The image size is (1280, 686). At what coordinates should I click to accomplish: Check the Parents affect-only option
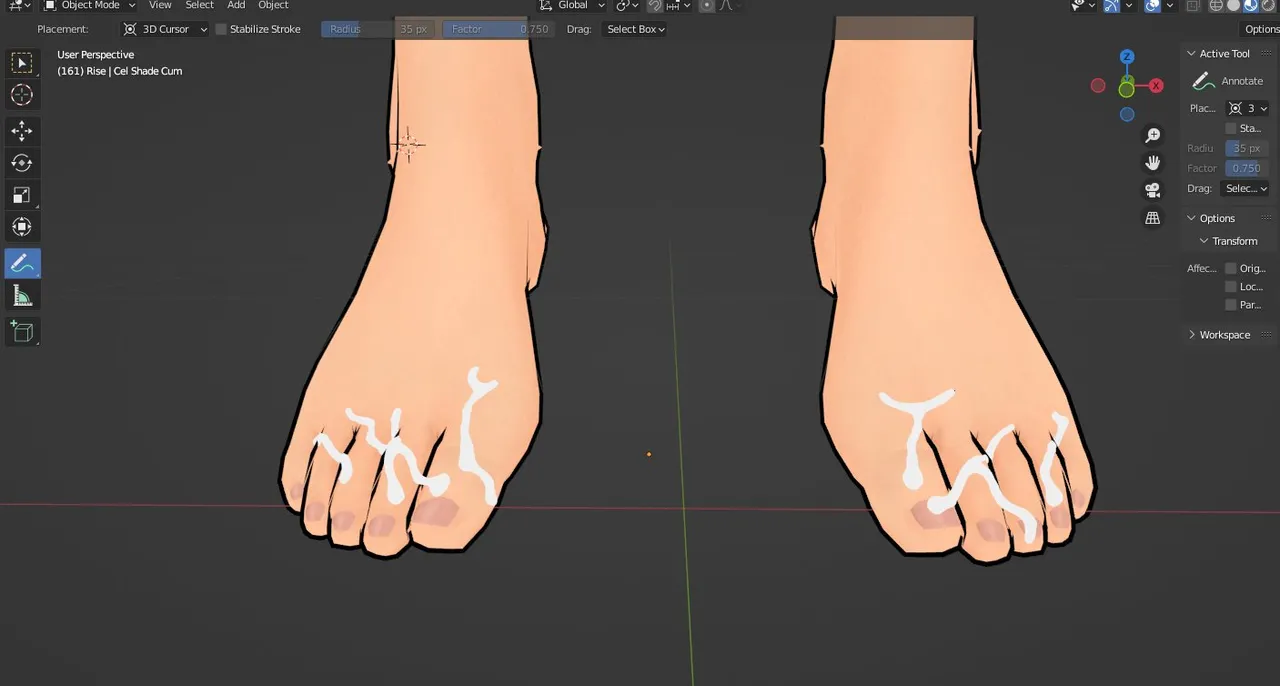click(1231, 304)
